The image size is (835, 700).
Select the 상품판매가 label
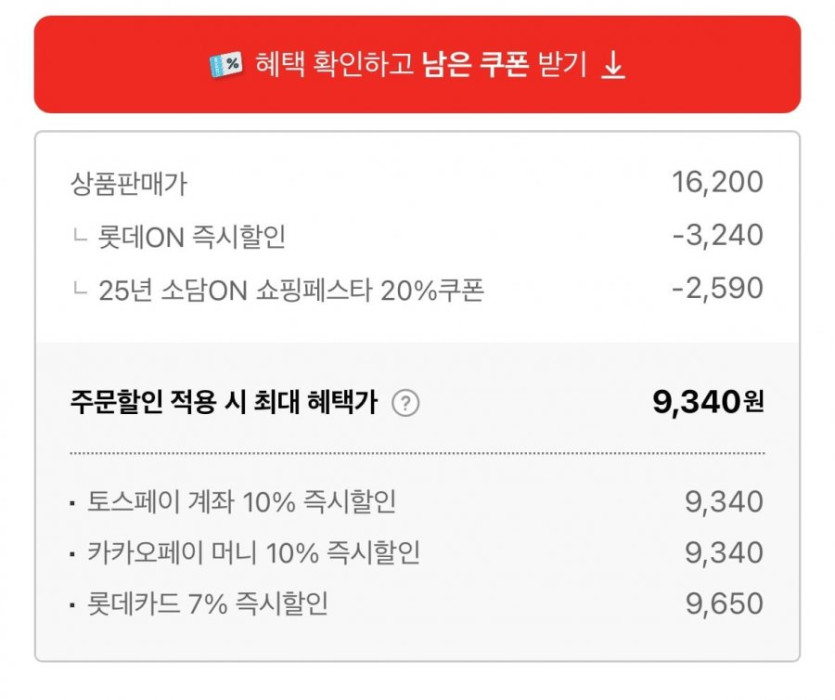coord(128,183)
